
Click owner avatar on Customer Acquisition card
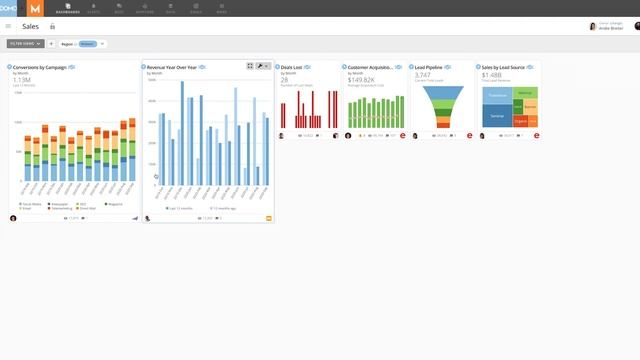(x=348, y=136)
